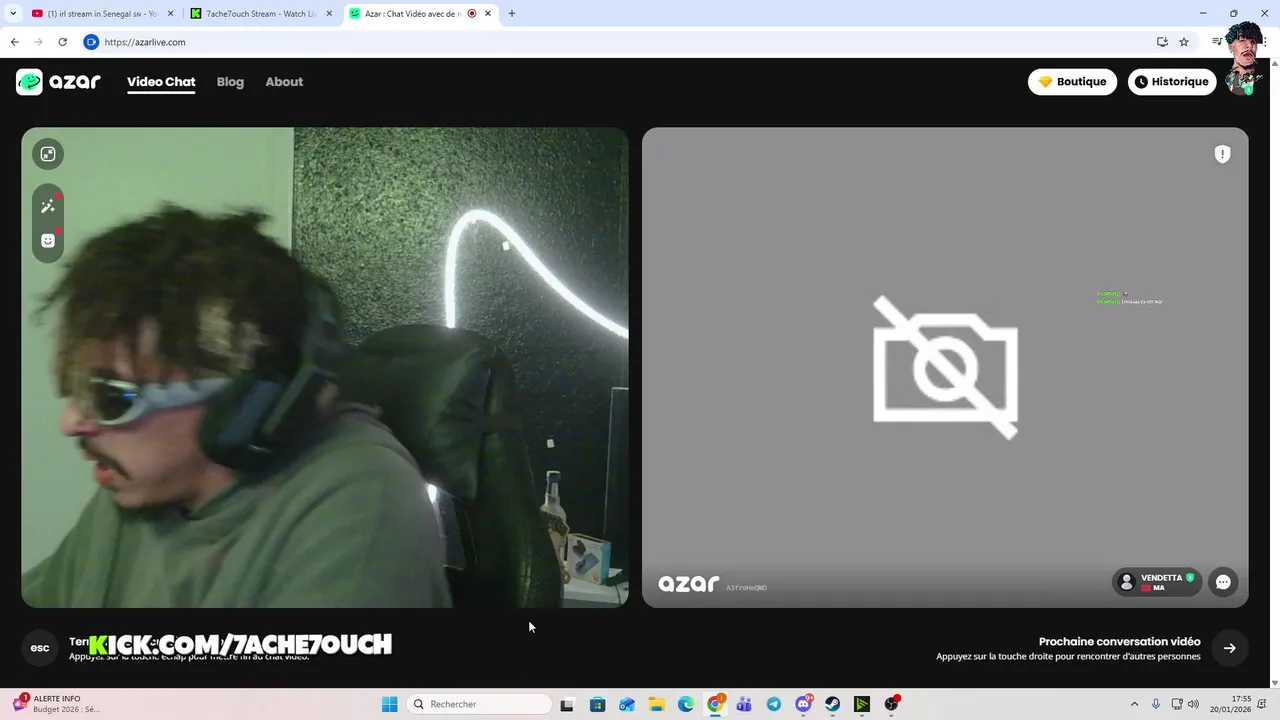Open File Explorer from the taskbar
Image resolution: width=1280 pixels, height=720 pixels.
point(656,704)
